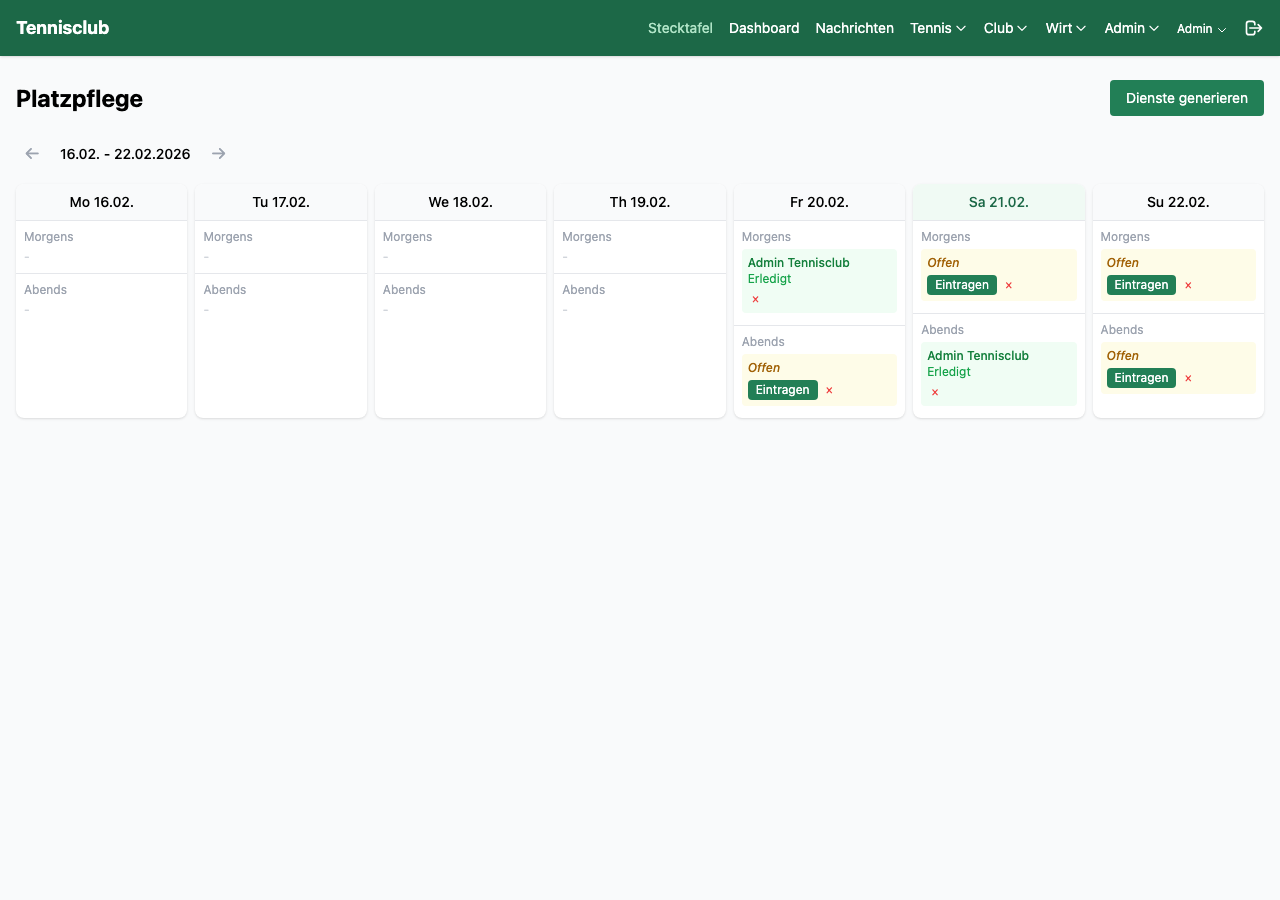Expand the Tennis dropdown menu
Viewport: 1280px width, 900px height.
pos(938,28)
